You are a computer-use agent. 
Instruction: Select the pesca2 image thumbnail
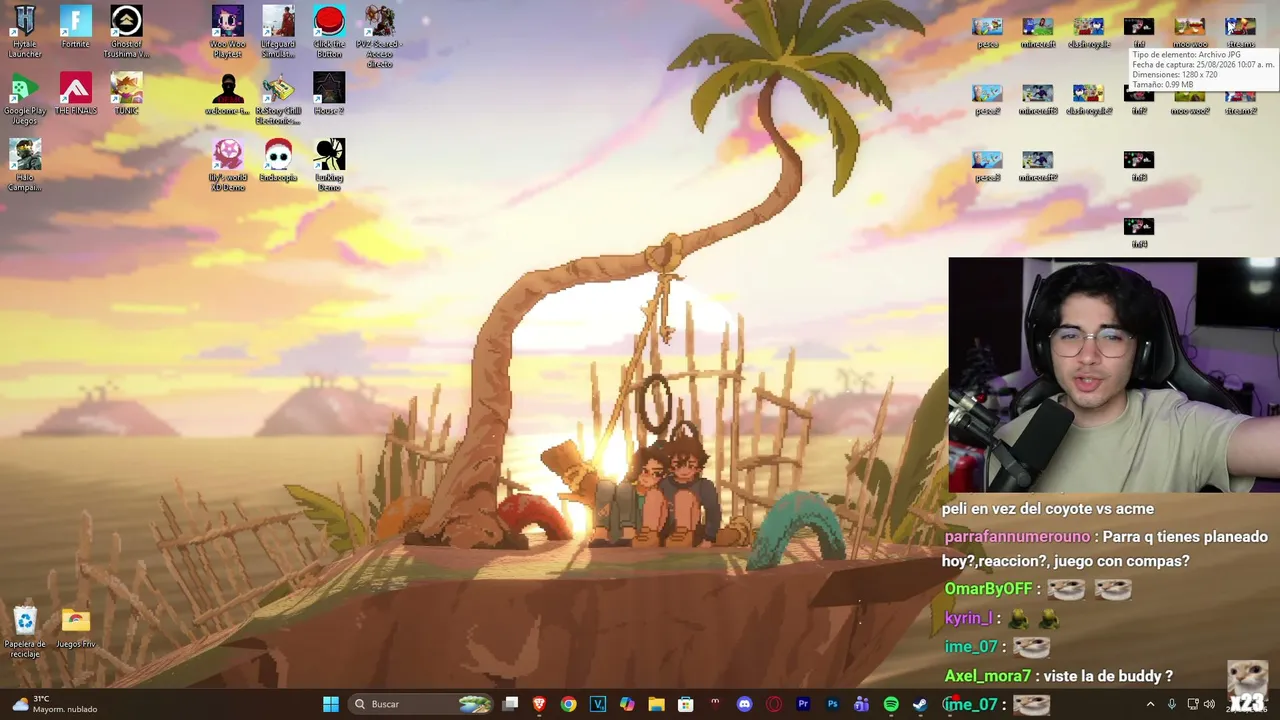point(987,100)
